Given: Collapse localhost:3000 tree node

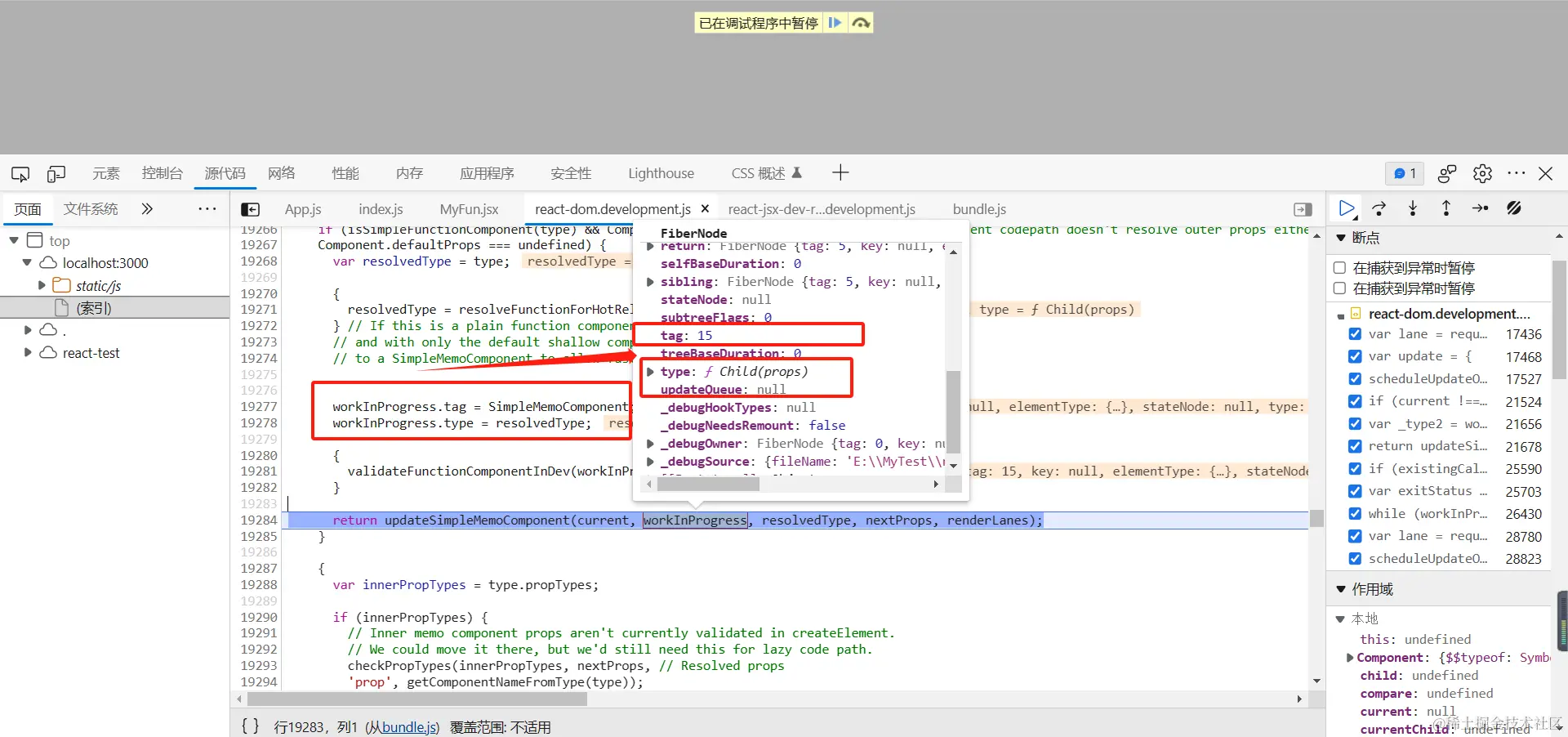Looking at the screenshot, I should (27, 262).
